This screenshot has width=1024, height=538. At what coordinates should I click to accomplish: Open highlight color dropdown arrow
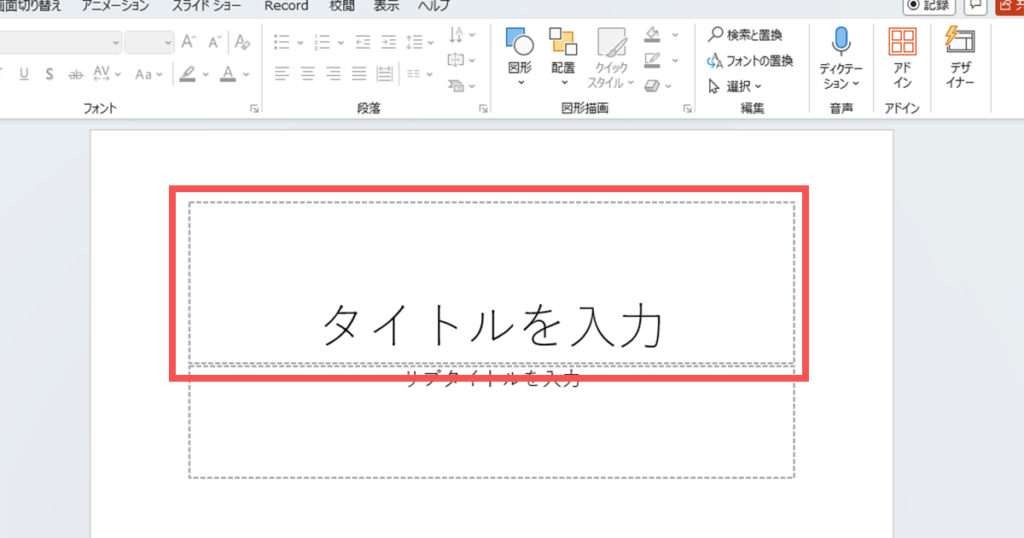tap(205, 74)
